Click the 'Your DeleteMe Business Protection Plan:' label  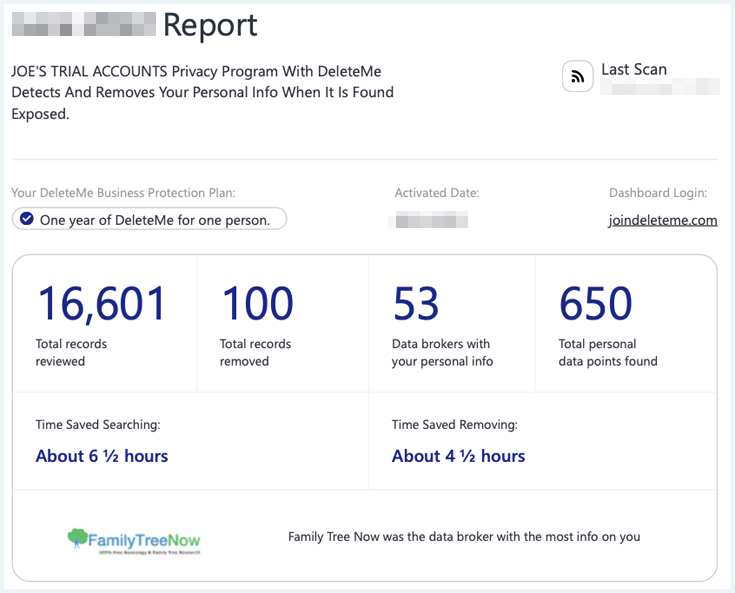[x=123, y=193]
